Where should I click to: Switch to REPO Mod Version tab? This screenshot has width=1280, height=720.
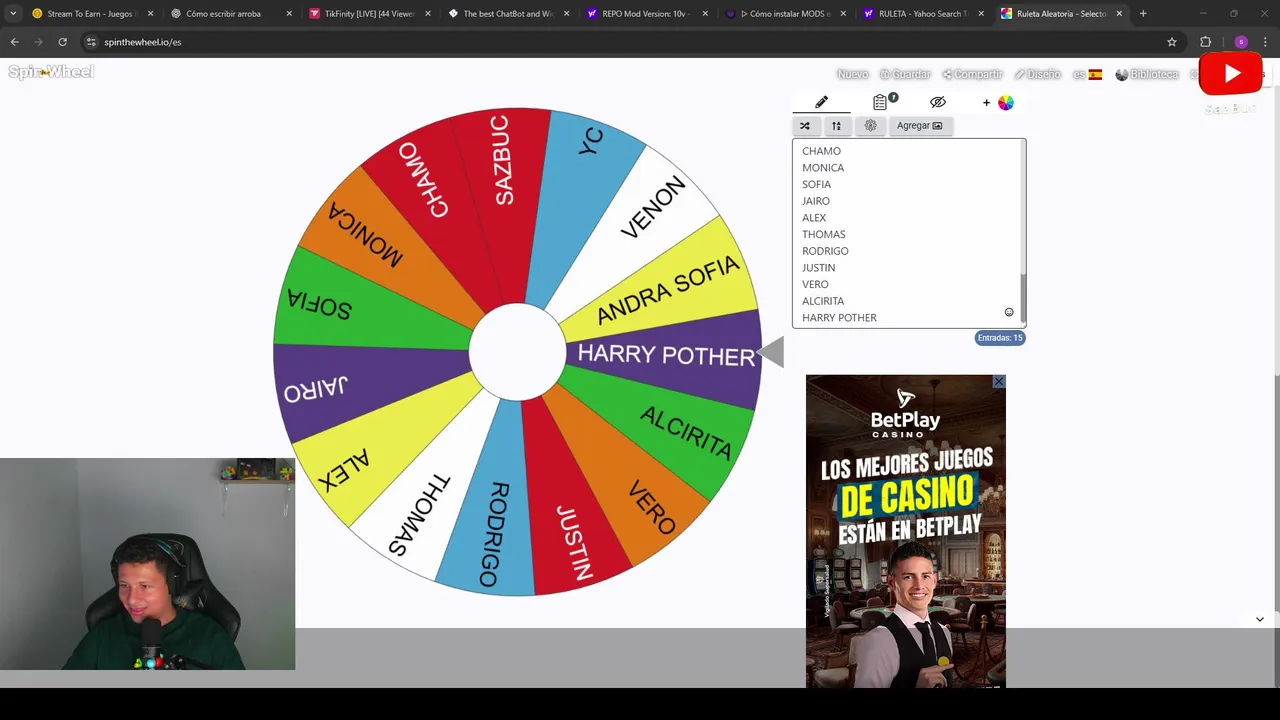click(645, 14)
